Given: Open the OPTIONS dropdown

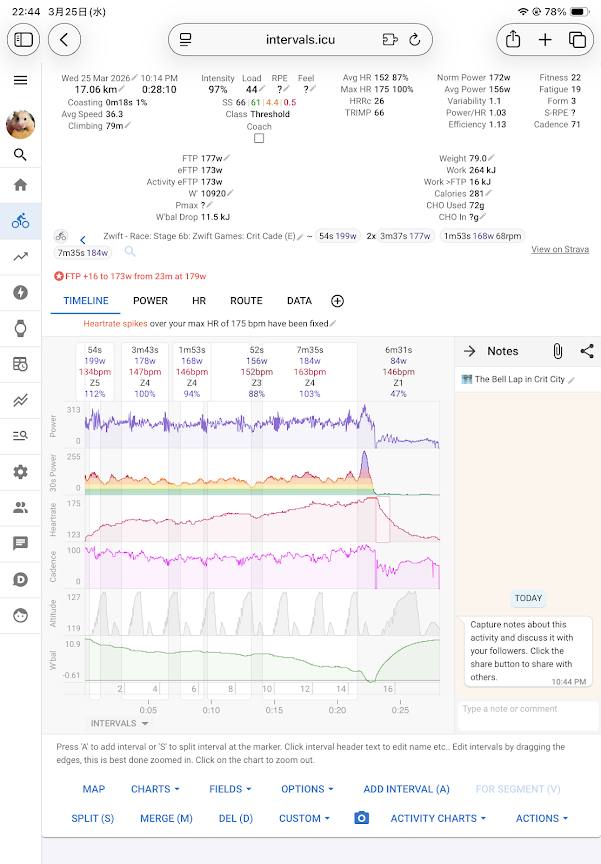Looking at the screenshot, I should click(x=307, y=789).
